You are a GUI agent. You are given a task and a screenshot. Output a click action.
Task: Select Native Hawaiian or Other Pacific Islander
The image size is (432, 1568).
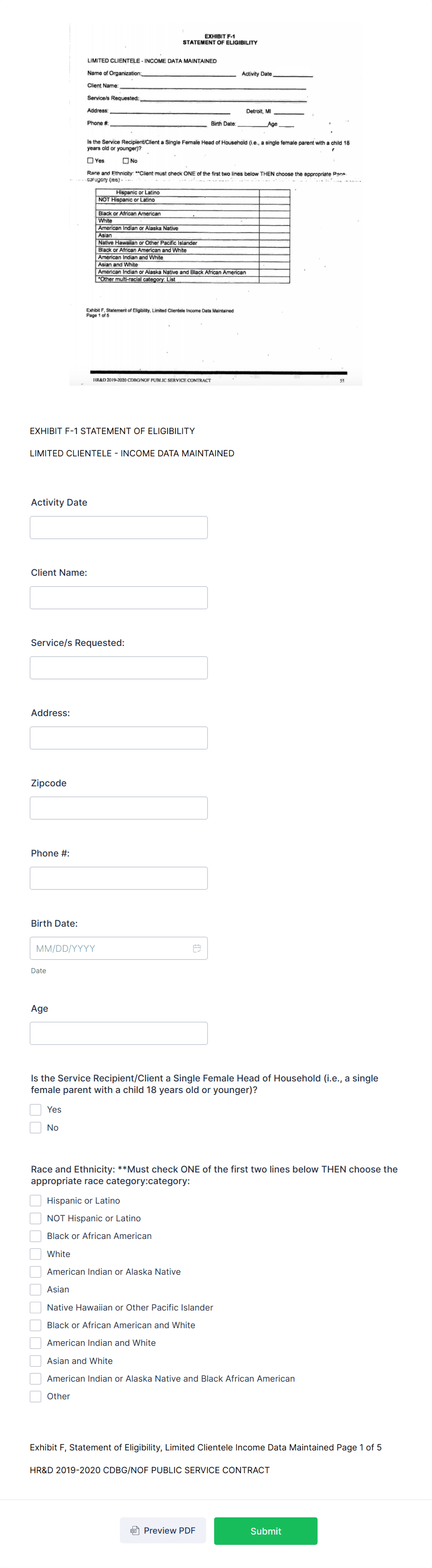pyautogui.click(x=35, y=1307)
